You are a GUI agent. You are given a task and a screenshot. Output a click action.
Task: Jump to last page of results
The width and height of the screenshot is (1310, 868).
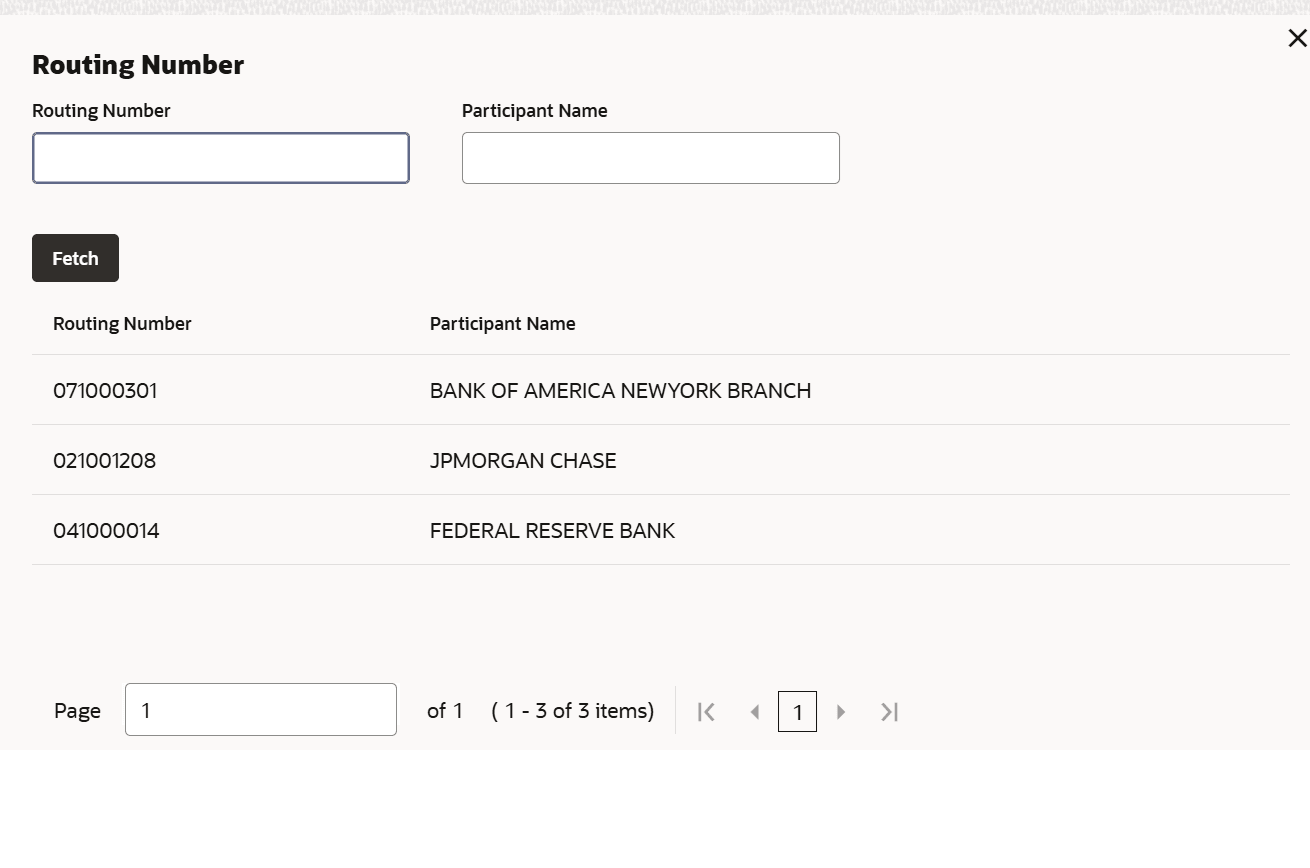[889, 712]
